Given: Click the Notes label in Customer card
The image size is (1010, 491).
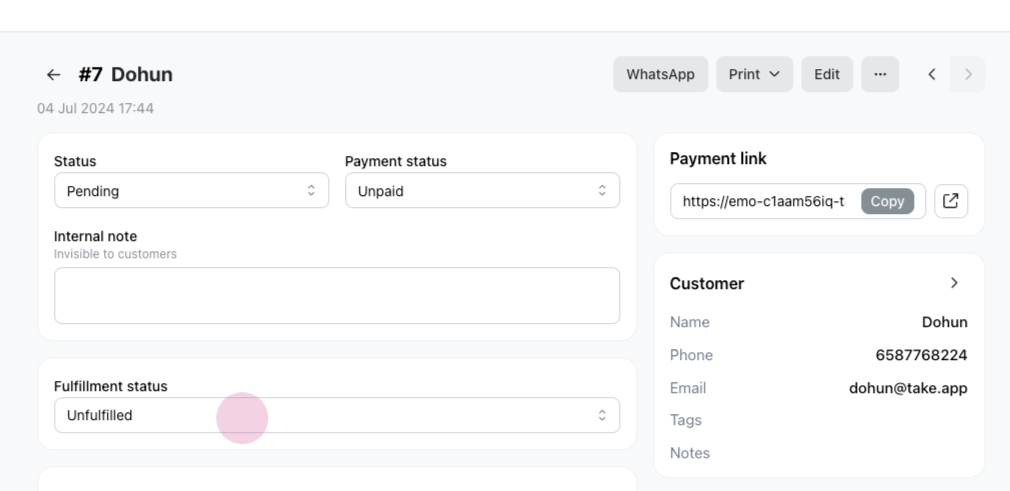Looking at the screenshot, I should [x=690, y=453].
